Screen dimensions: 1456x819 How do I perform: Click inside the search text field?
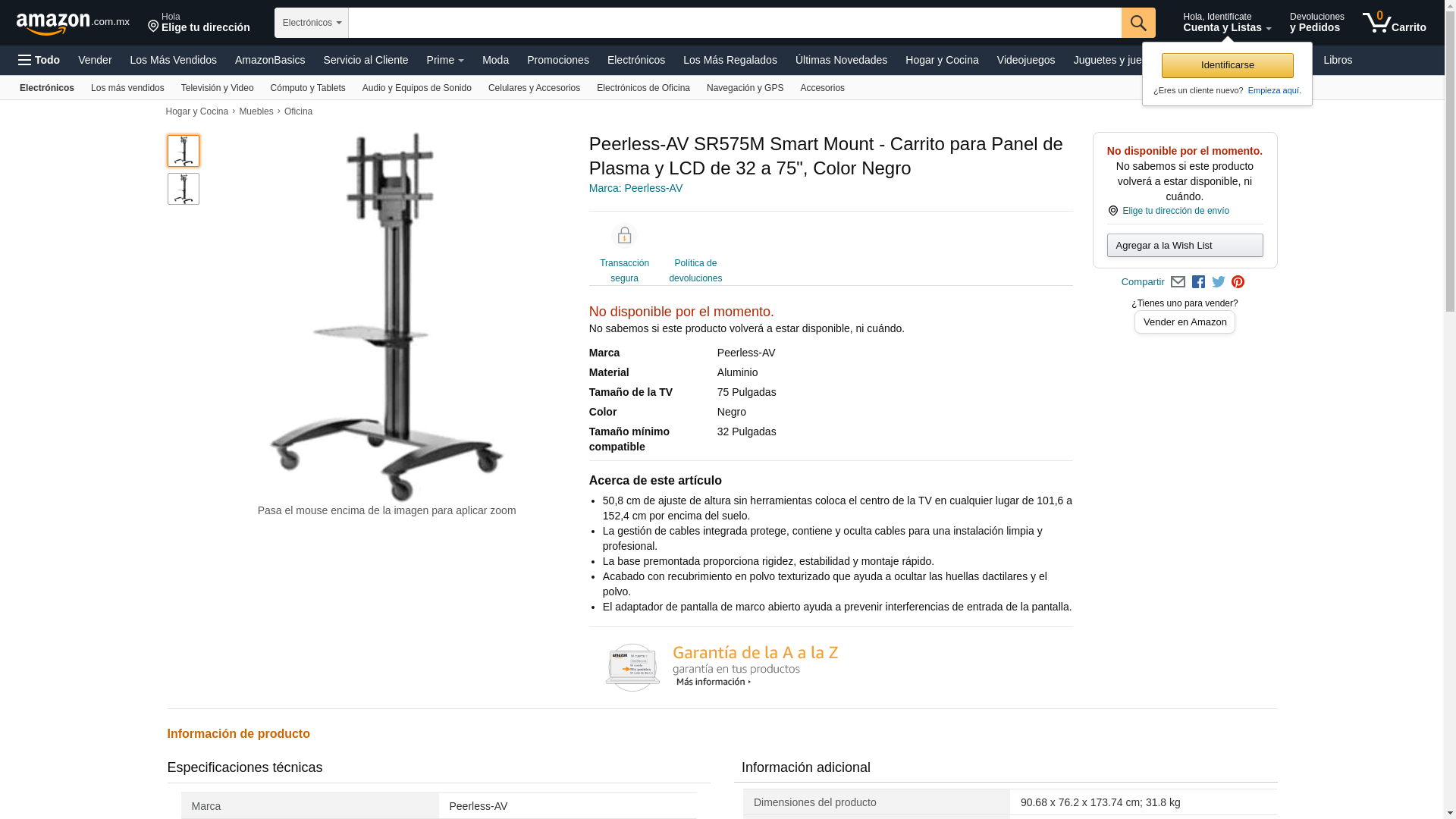click(735, 23)
